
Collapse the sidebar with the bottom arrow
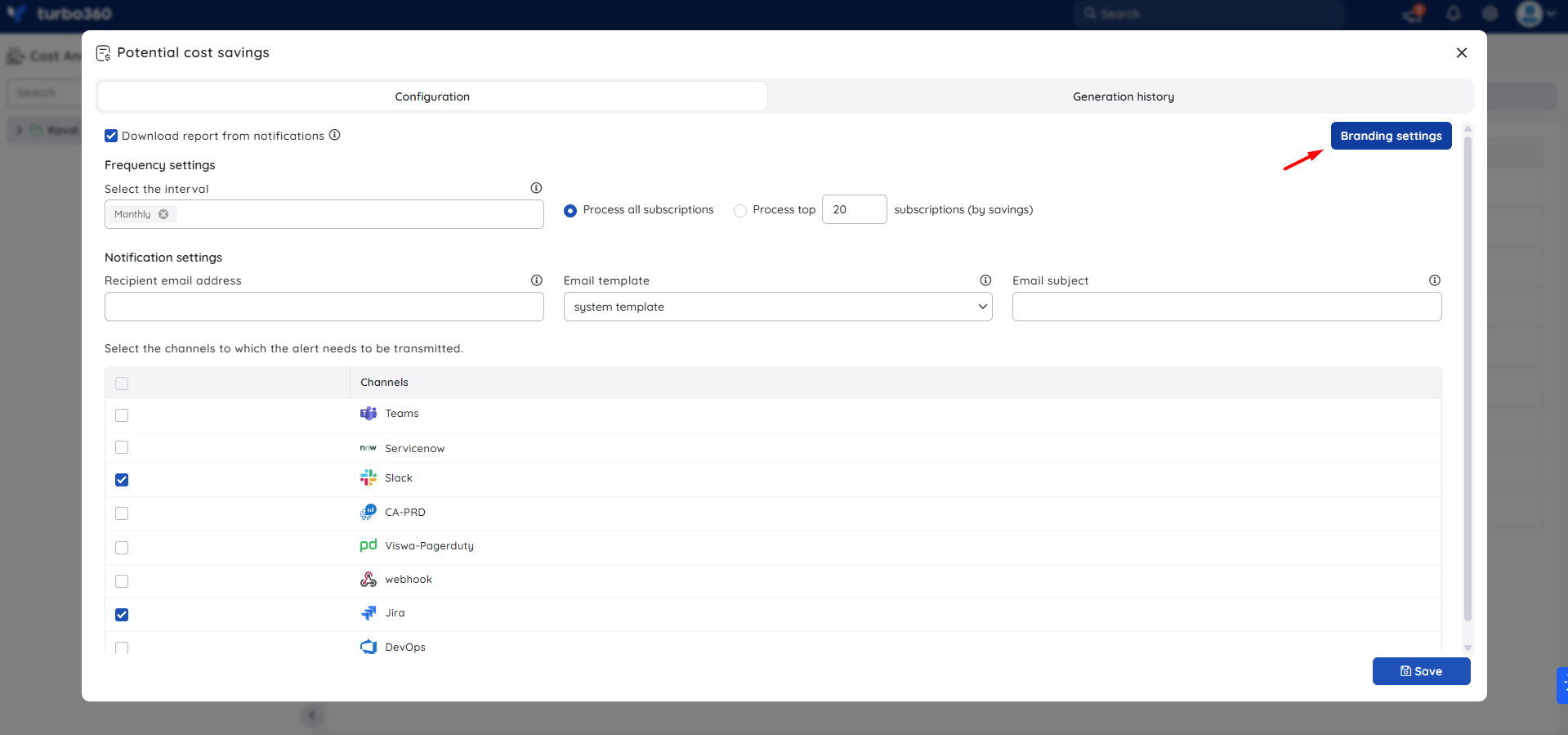coord(311,716)
